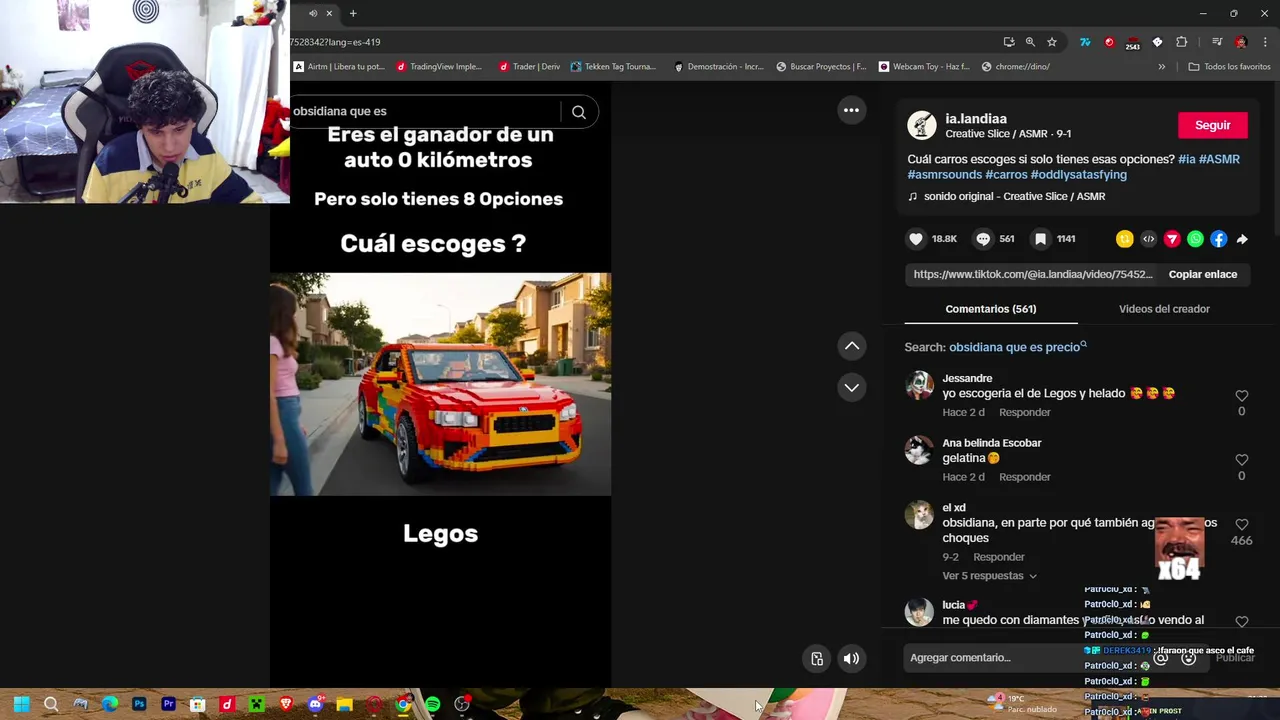
Task: Send the video with the red share-to-friends icon
Action: pyautogui.click(x=1172, y=239)
